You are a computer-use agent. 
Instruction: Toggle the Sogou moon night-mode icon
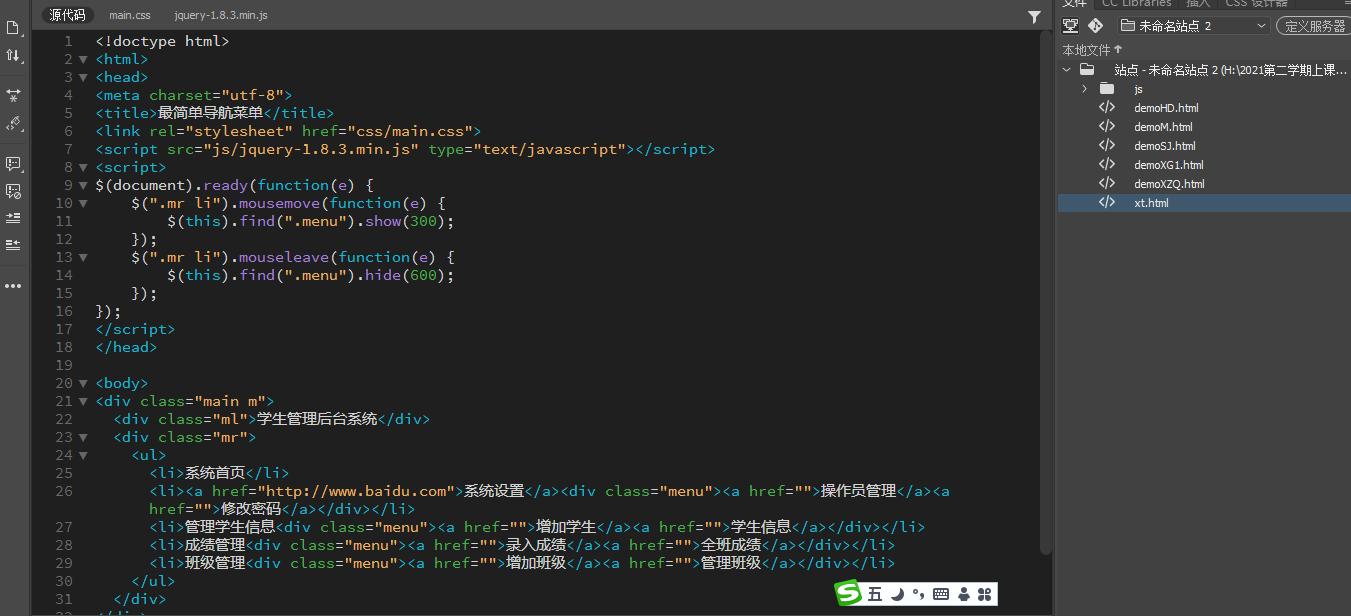click(x=897, y=594)
